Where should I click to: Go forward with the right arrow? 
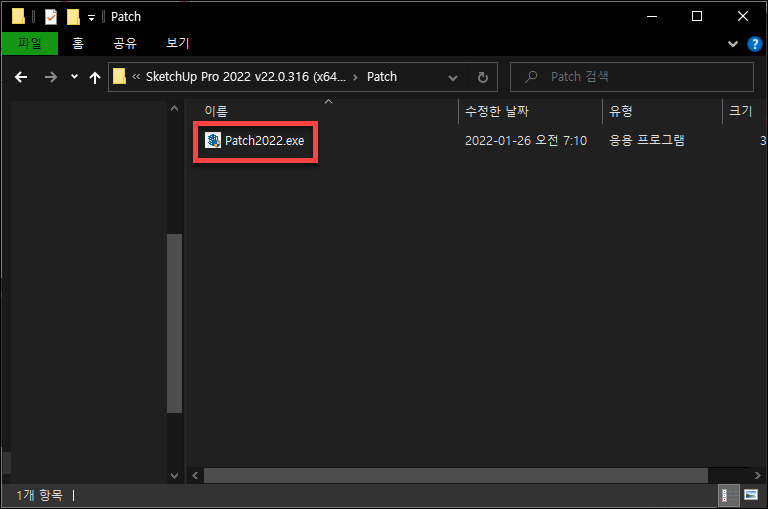click(51, 77)
